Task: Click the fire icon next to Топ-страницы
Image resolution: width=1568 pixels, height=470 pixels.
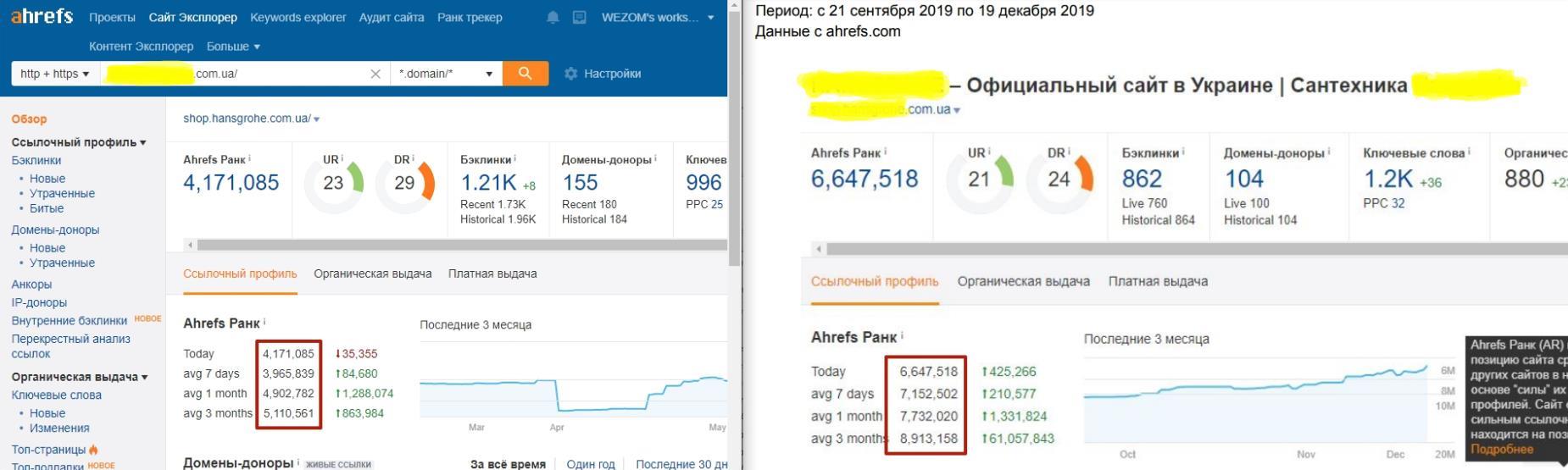Action: [x=93, y=450]
